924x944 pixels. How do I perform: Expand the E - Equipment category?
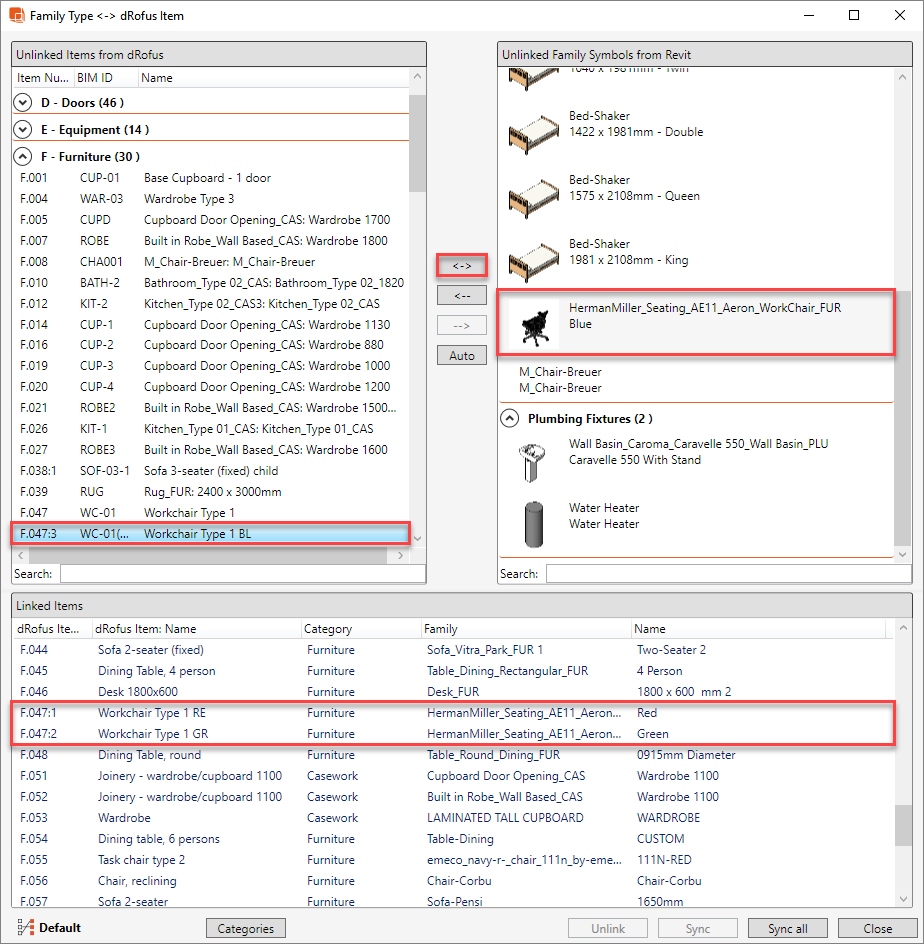tap(22, 129)
